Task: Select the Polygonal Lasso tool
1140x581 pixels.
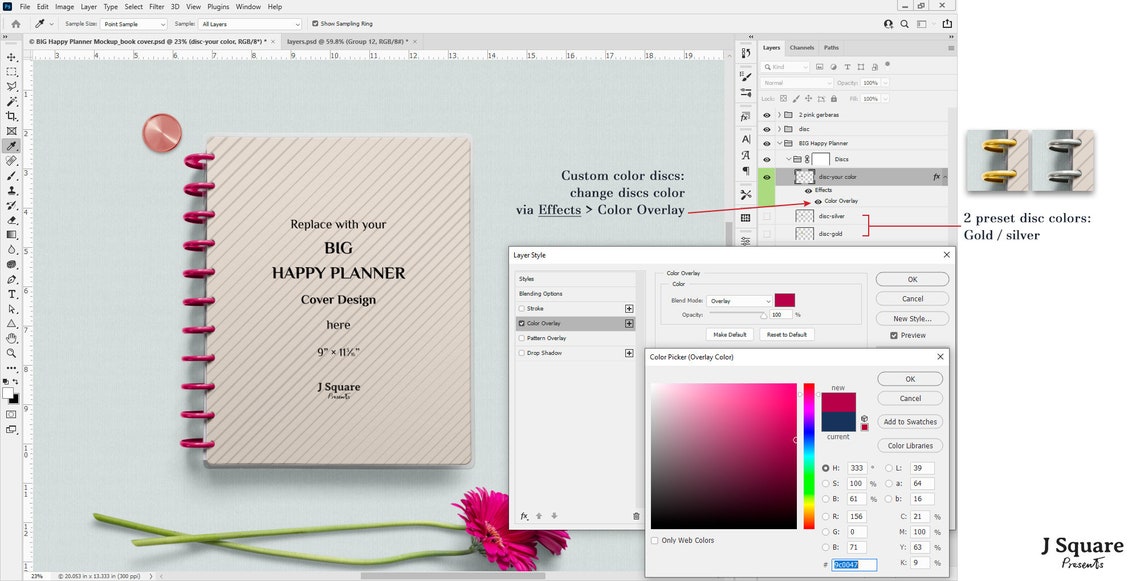Action: [x=12, y=87]
